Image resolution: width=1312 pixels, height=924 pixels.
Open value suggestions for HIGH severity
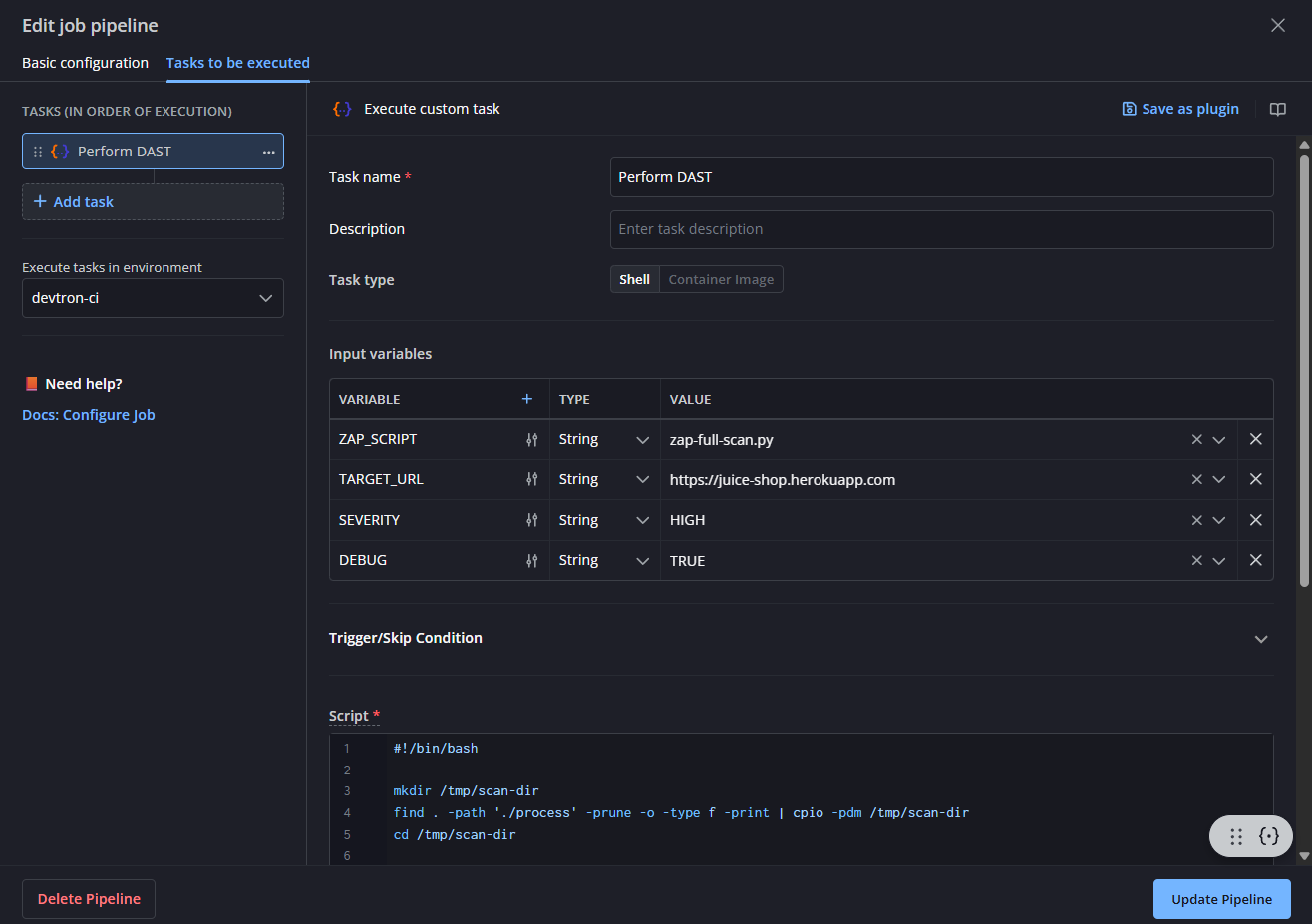click(x=1218, y=520)
